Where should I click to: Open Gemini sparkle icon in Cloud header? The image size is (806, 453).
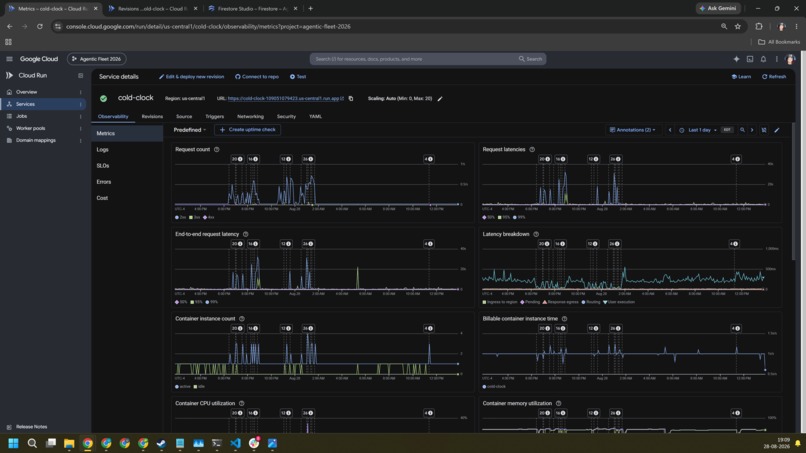click(x=736, y=59)
